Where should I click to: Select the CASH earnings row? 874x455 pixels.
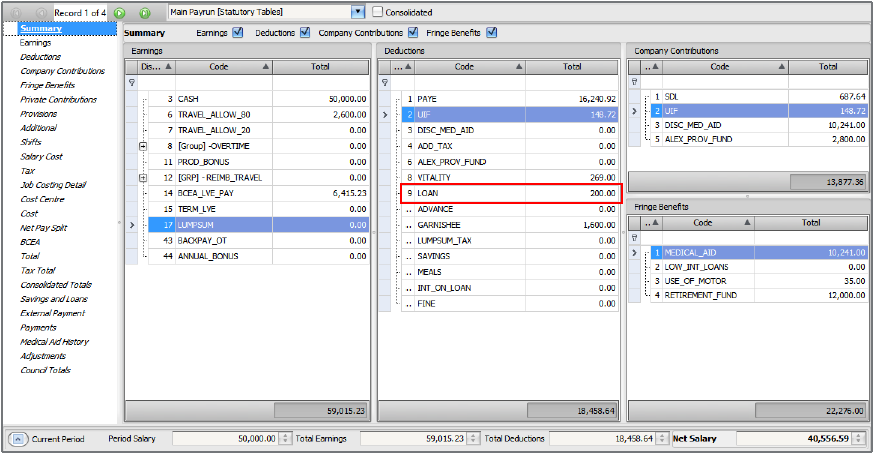click(258, 99)
